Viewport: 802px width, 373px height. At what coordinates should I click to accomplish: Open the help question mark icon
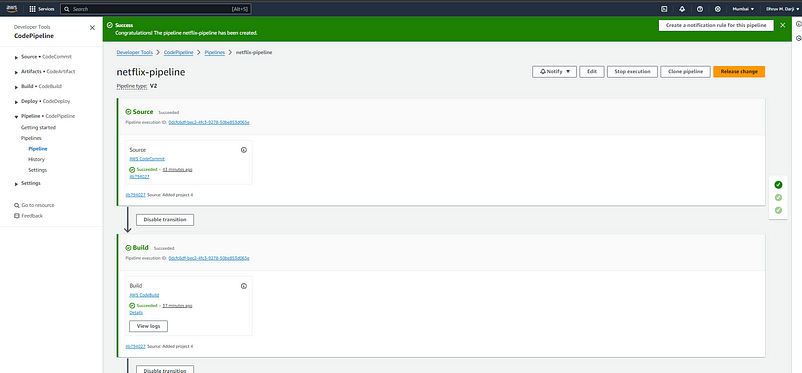700,9
